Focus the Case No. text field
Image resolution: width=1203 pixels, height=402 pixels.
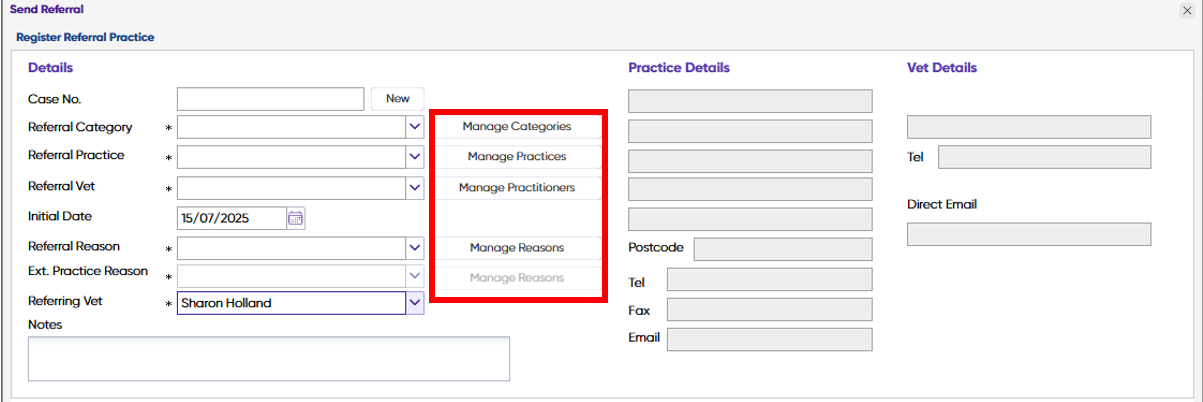click(x=271, y=99)
